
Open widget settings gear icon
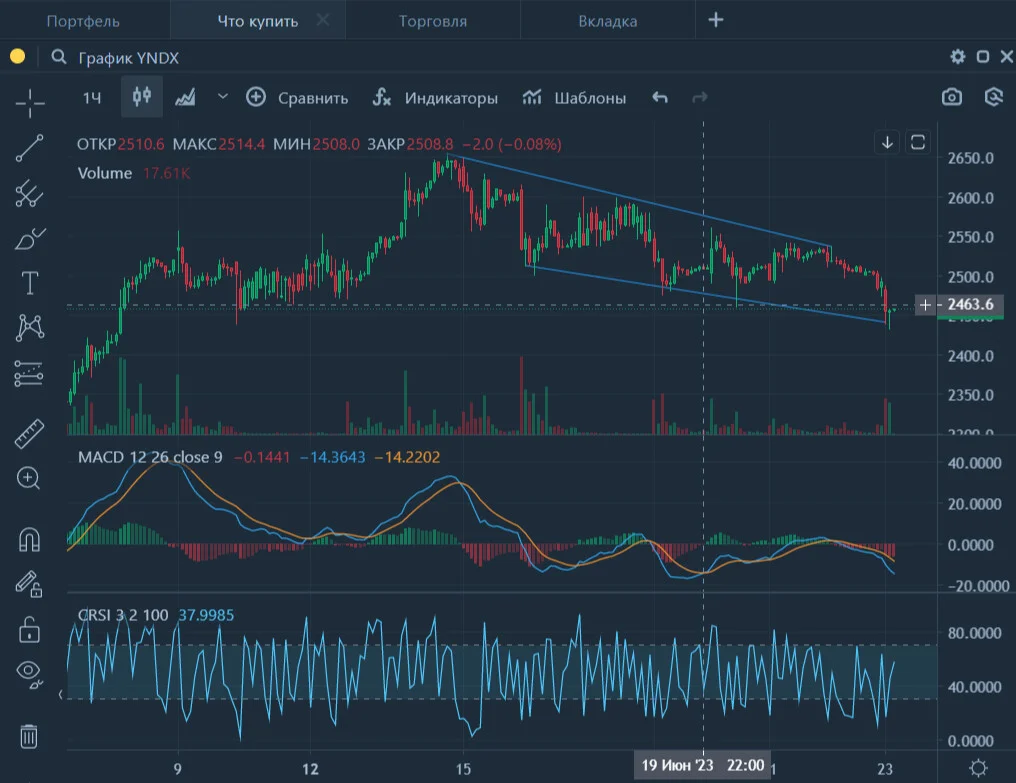tap(958, 56)
